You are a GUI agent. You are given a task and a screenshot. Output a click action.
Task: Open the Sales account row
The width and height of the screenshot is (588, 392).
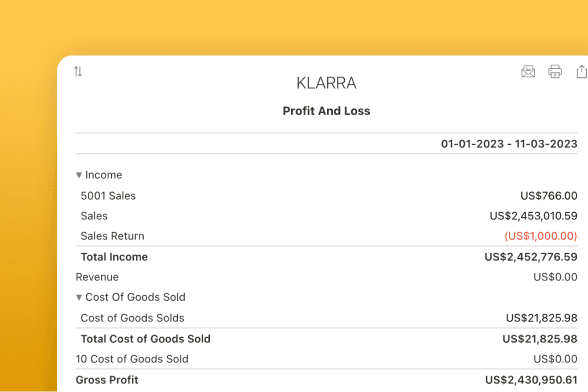pyautogui.click(x=326, y=216)
